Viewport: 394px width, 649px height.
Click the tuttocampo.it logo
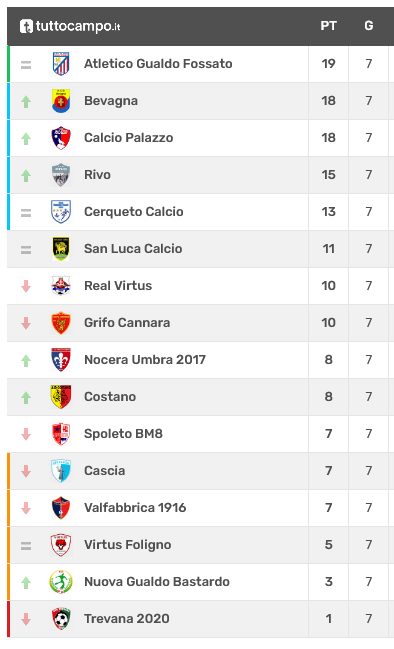click(70, 26)
